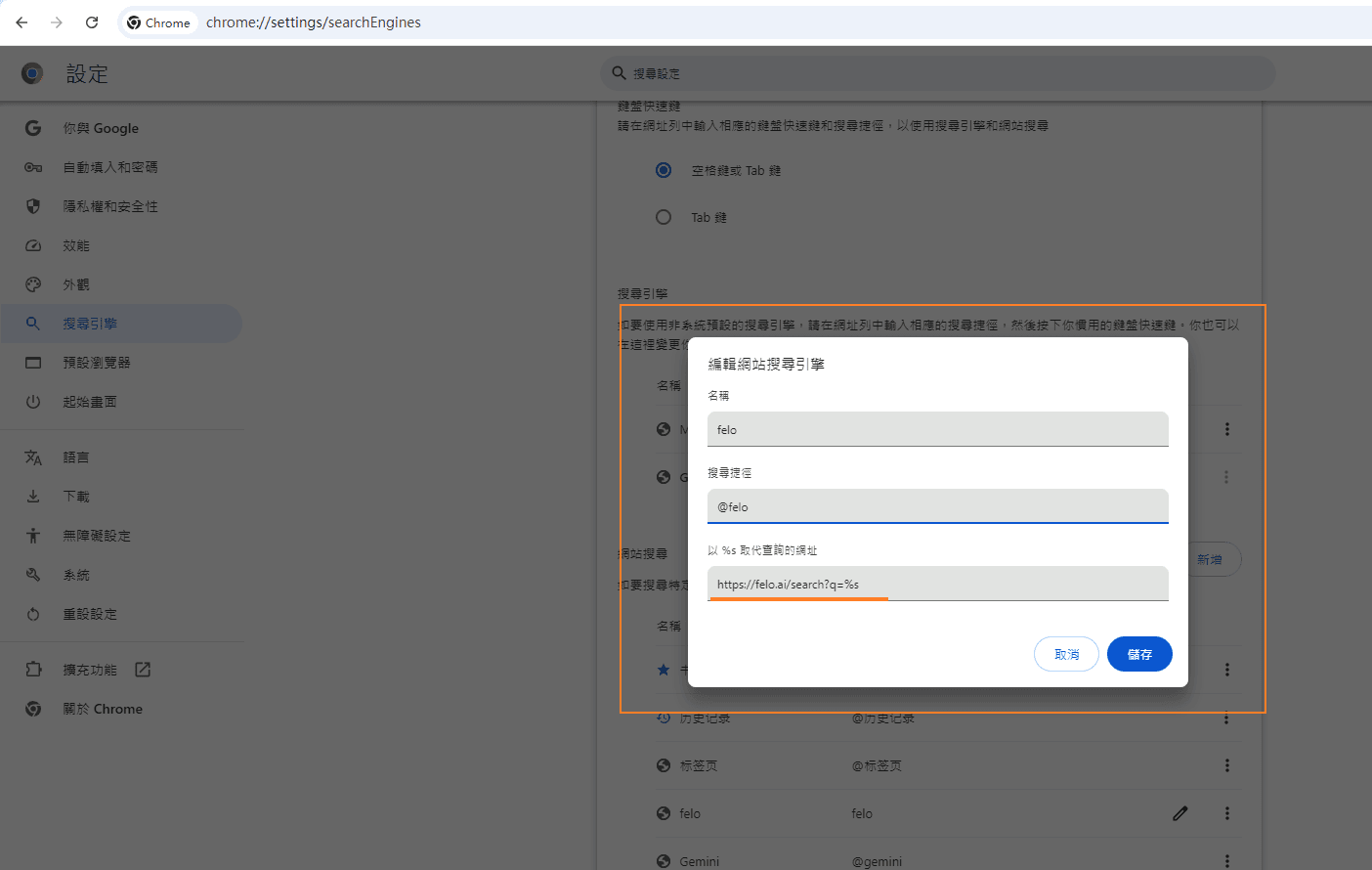Click the reset icon for 重設設定
Screen dimensions: 1372x870
point(33,614)
